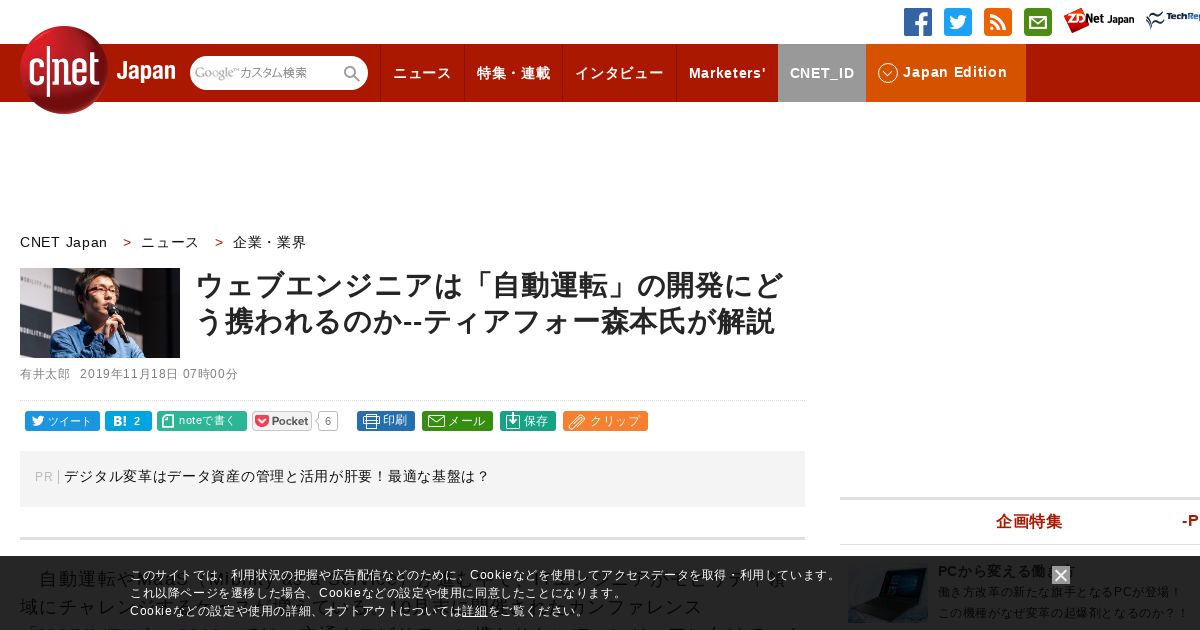Go to 企業・業界 breadcrumb
This screenshot has width=1200, height=630.
pyautogui.click(x=270, y=242)
